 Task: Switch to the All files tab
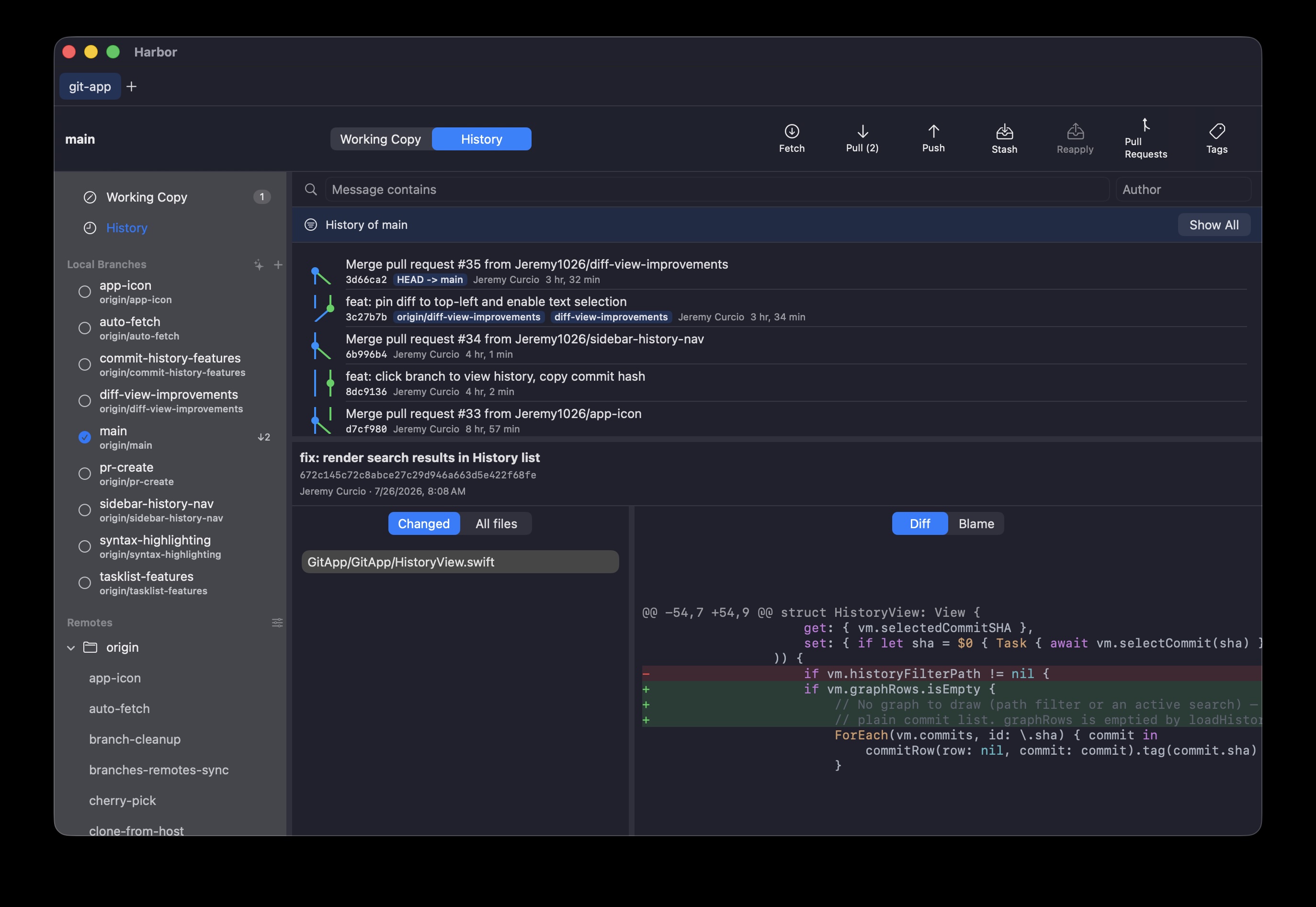[496, 523]
